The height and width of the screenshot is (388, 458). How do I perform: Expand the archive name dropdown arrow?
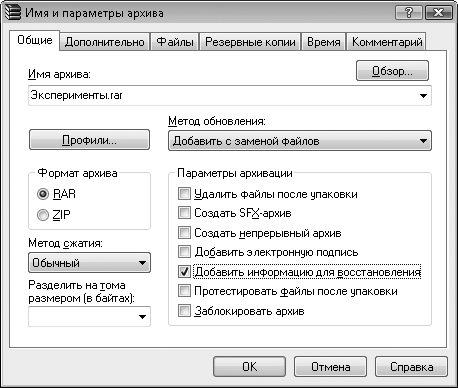click(x=423, y=96)
